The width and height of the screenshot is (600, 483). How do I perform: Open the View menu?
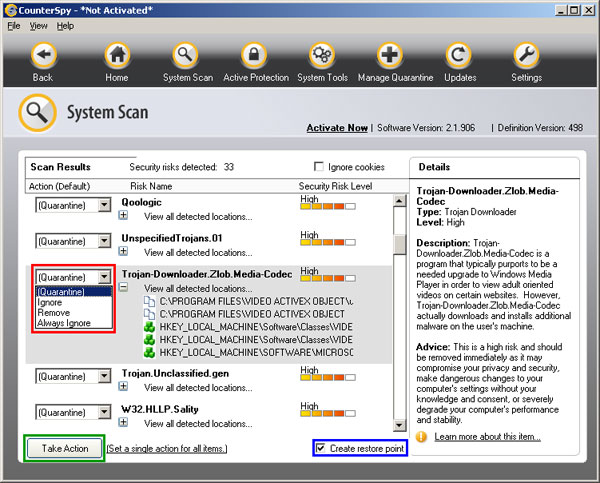(39, 26)
